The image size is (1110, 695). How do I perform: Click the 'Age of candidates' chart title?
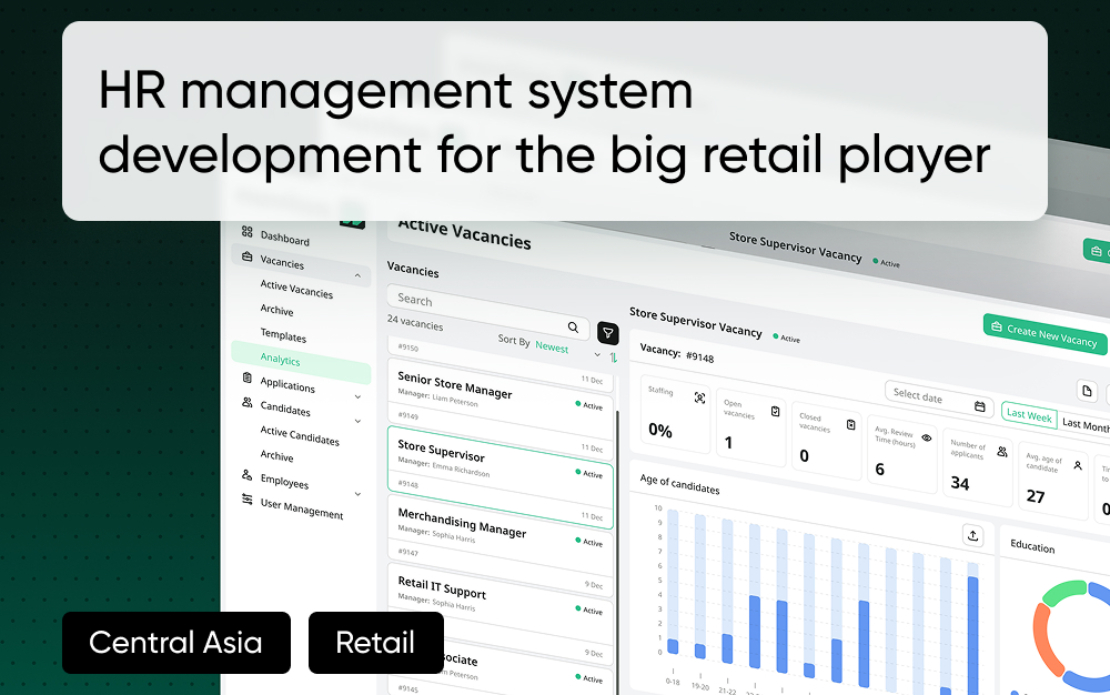coord(680,483)
